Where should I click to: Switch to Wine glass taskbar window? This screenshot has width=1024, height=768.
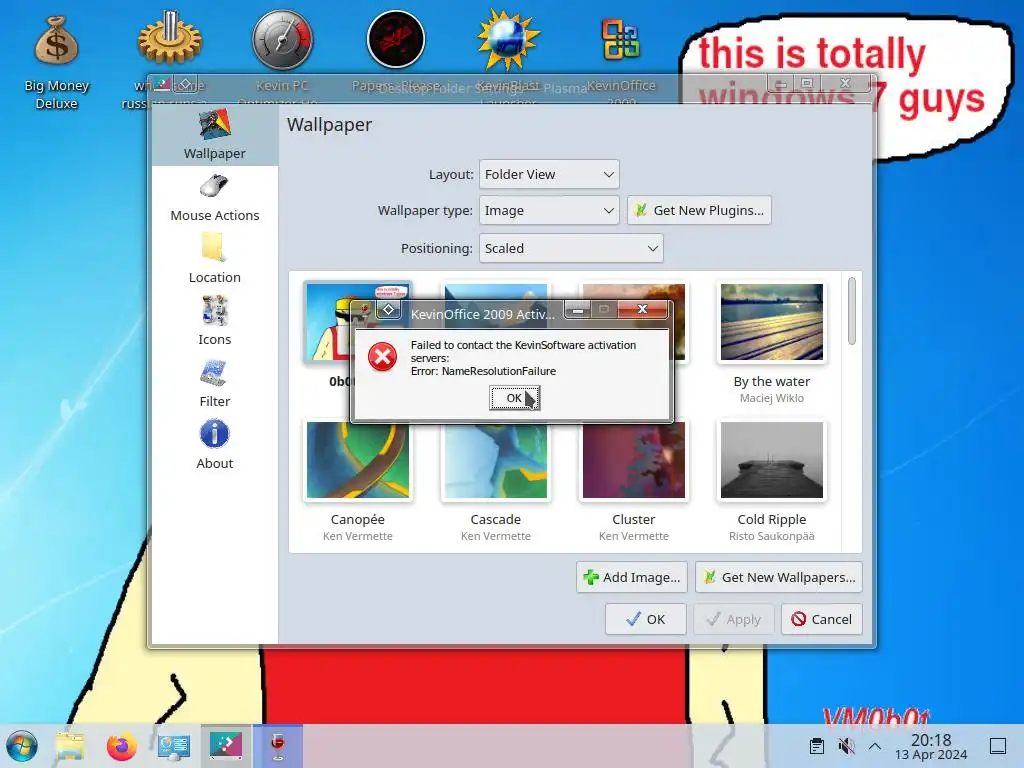click(278, 746)
